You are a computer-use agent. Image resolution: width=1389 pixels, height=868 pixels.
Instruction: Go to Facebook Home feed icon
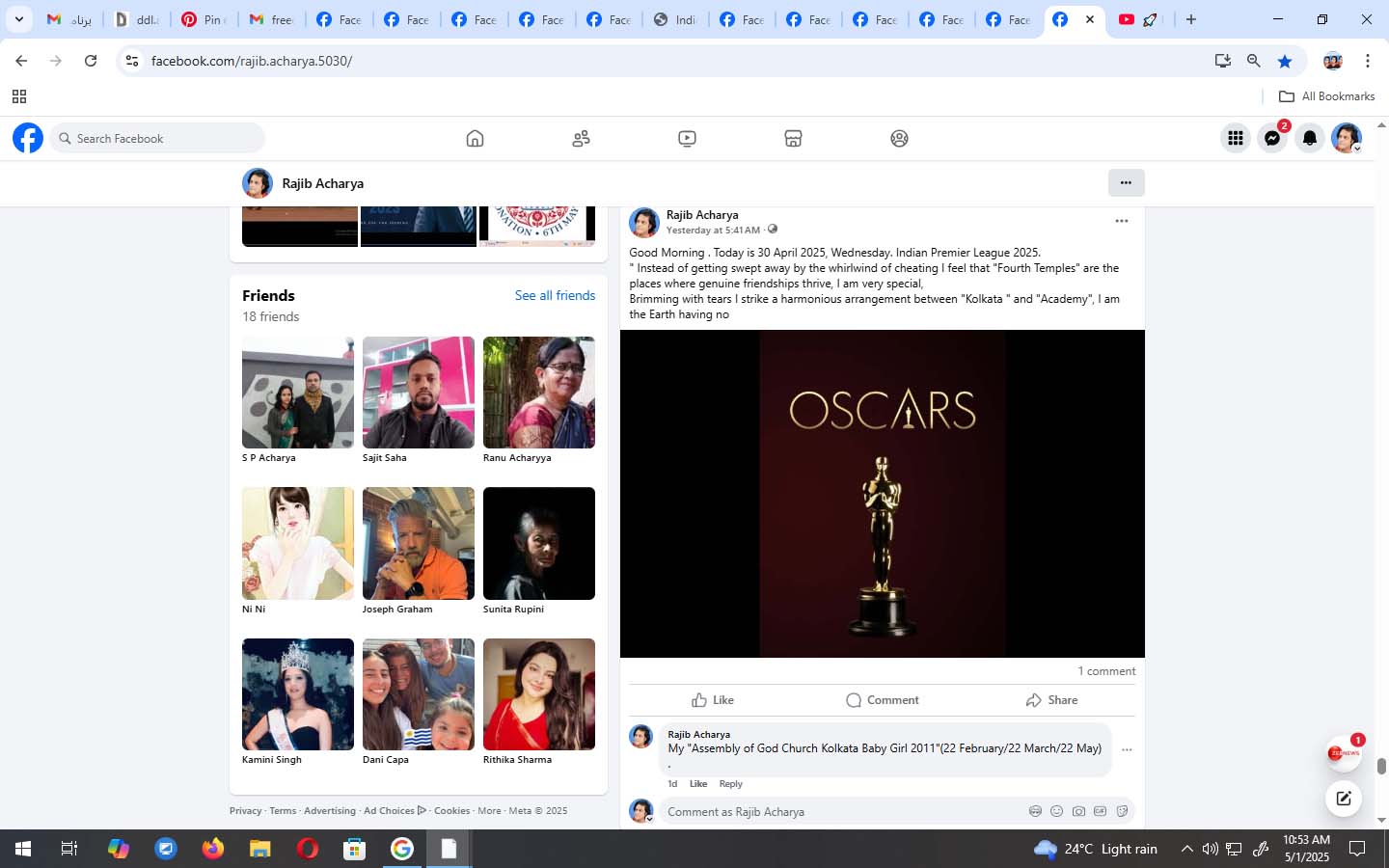[x=475, y=138]
